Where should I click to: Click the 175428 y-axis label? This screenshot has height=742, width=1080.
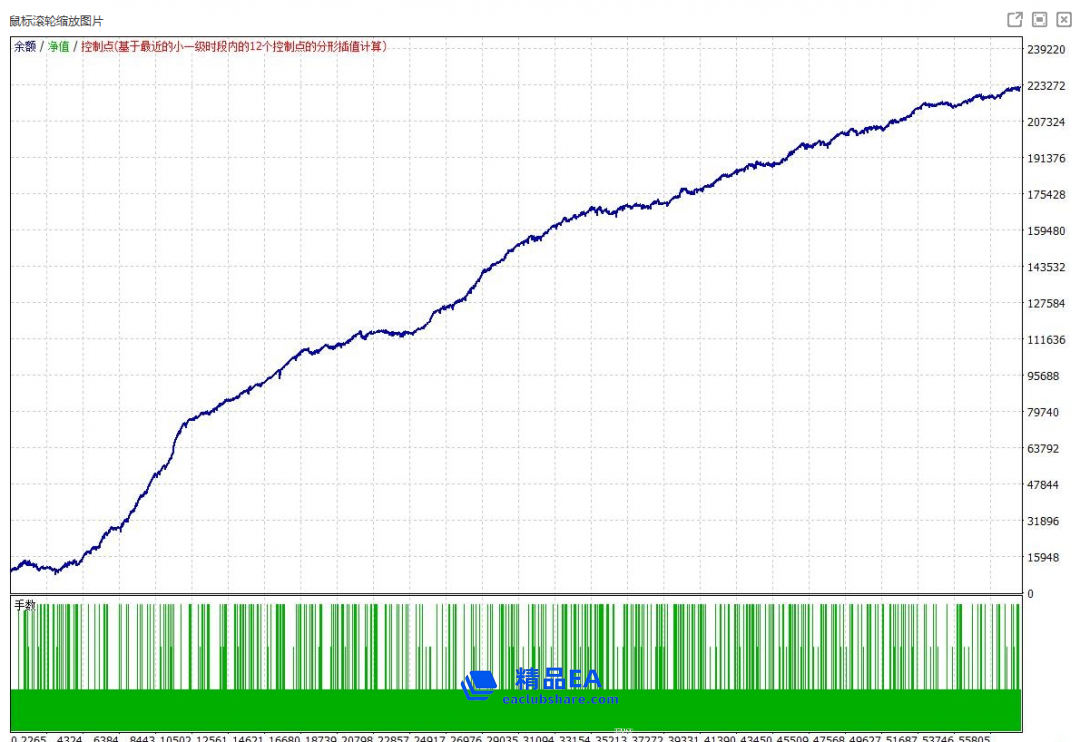pos(1046,194)
